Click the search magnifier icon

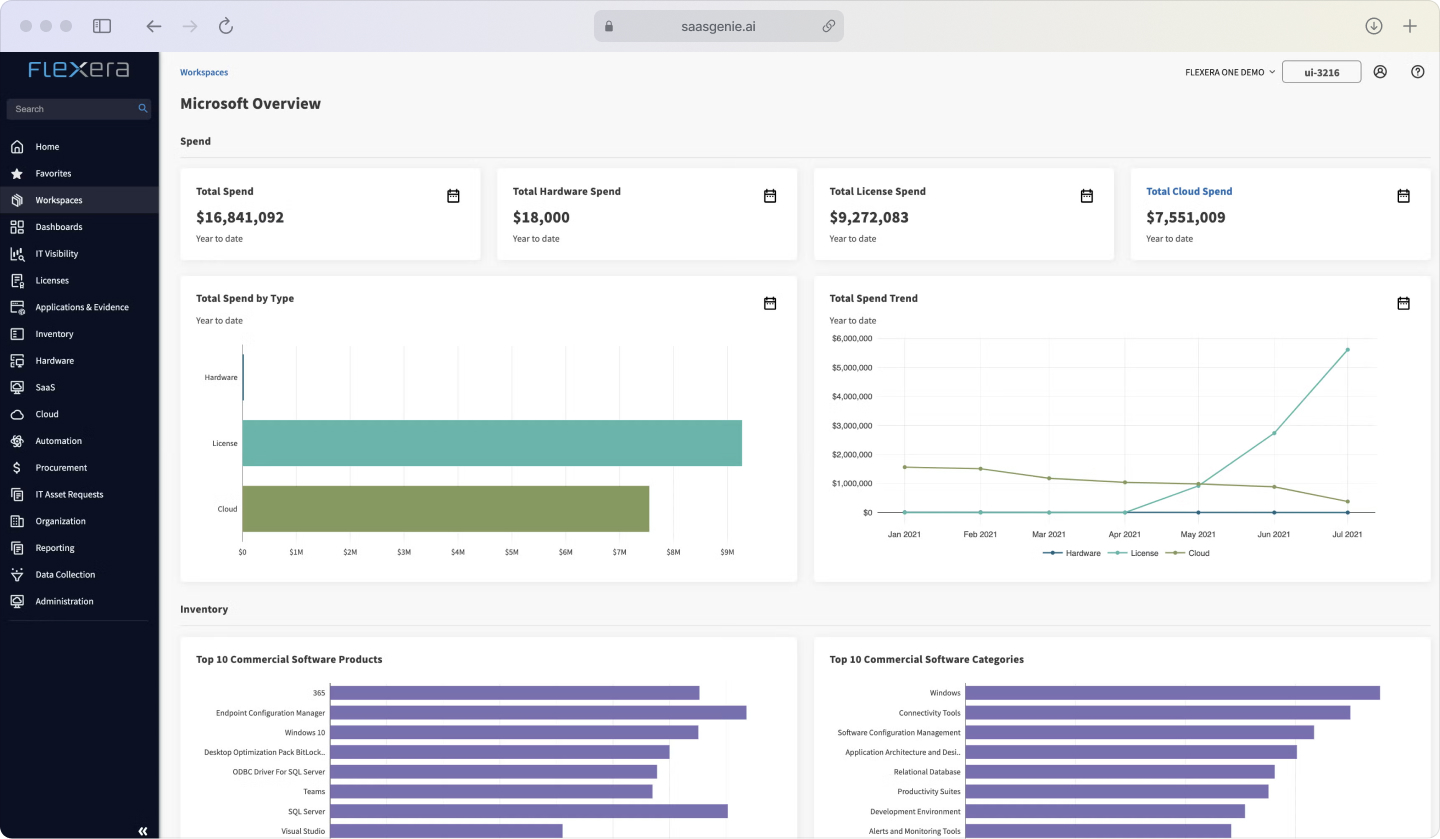coord(143,109)
